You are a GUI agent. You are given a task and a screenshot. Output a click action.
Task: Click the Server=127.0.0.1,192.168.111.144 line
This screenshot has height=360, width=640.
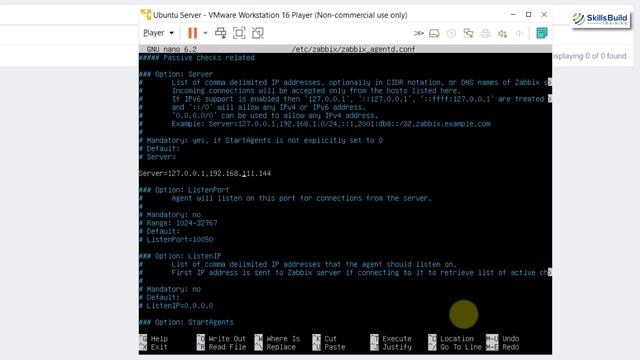coord(205,173)
